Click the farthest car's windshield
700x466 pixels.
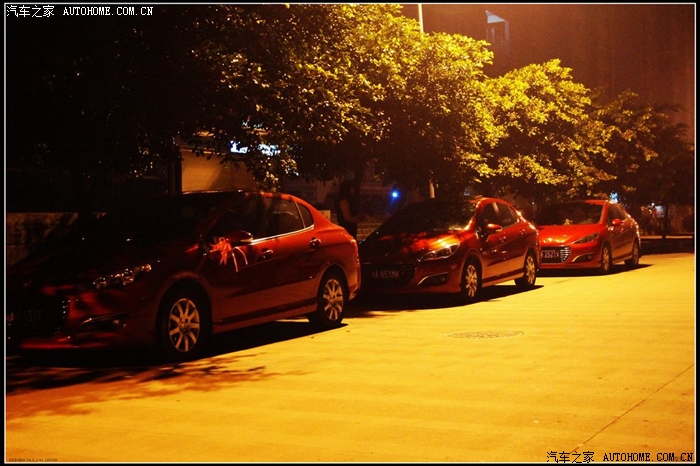tap(571, 214)
